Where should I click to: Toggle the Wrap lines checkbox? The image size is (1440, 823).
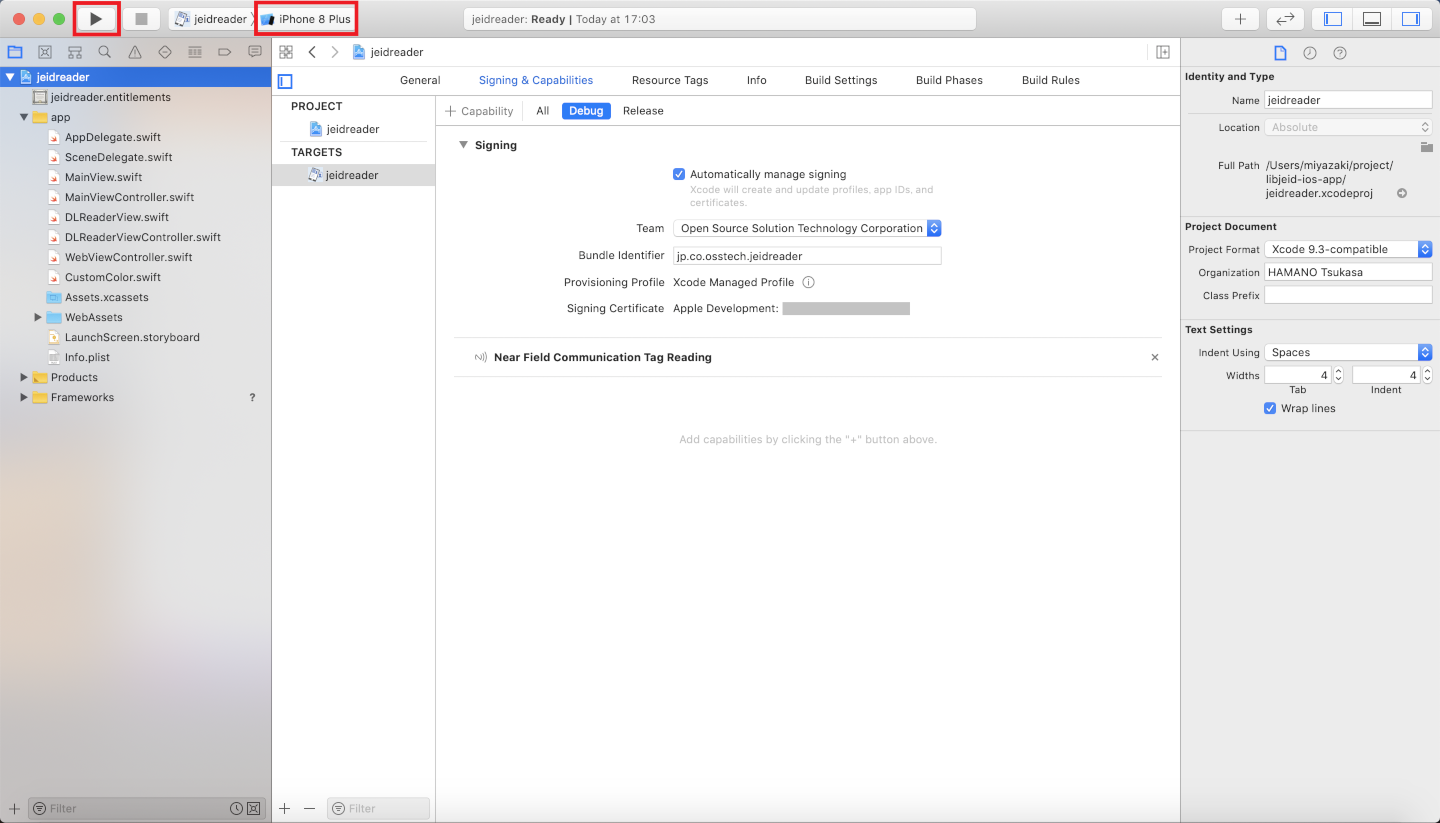pos(1270,408)
